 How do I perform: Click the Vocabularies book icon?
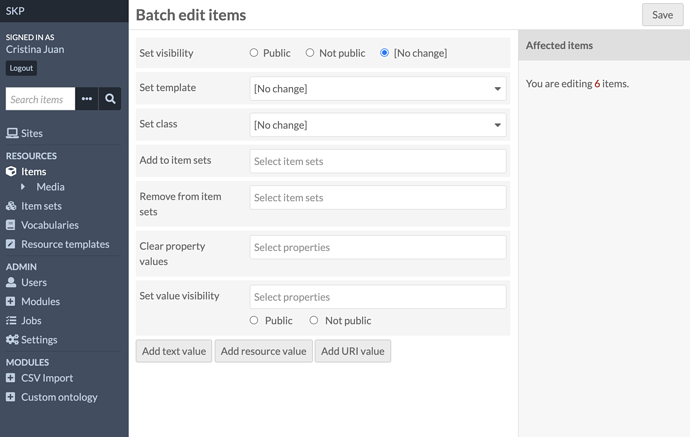click(11, 225)
